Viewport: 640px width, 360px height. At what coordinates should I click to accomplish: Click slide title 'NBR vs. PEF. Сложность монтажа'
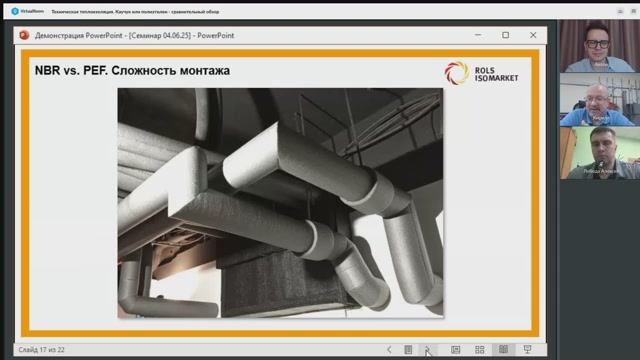[x=132, y=71]
